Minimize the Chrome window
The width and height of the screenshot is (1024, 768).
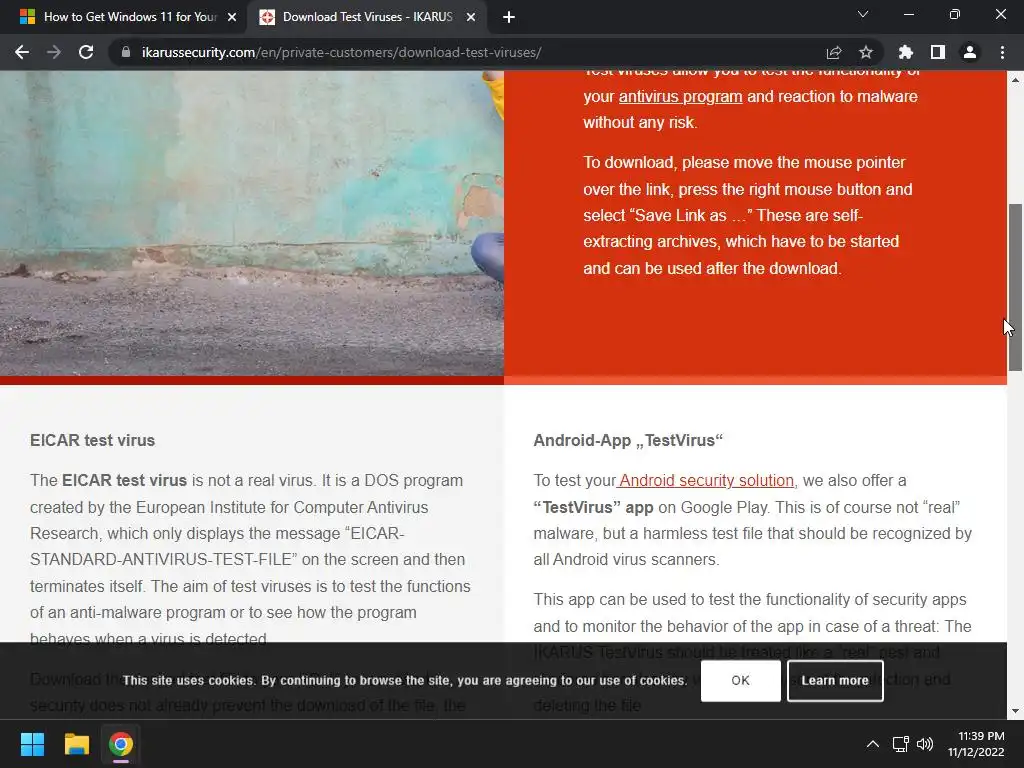click(x=908, y=14)
